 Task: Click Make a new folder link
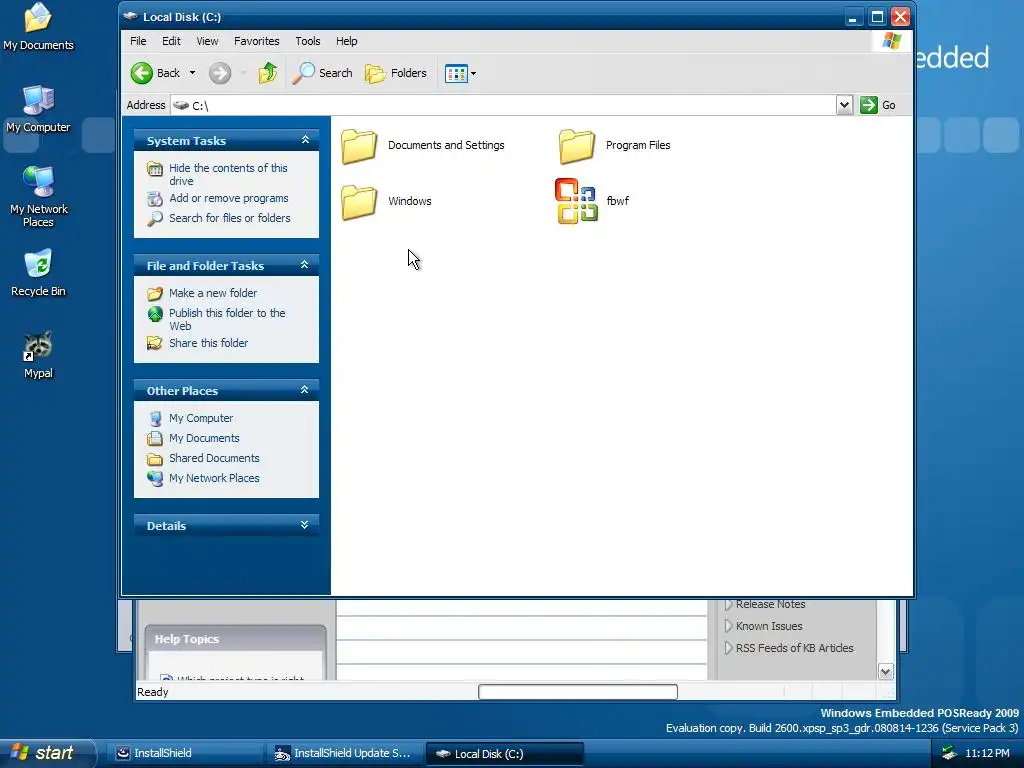[x=213, y=293]
